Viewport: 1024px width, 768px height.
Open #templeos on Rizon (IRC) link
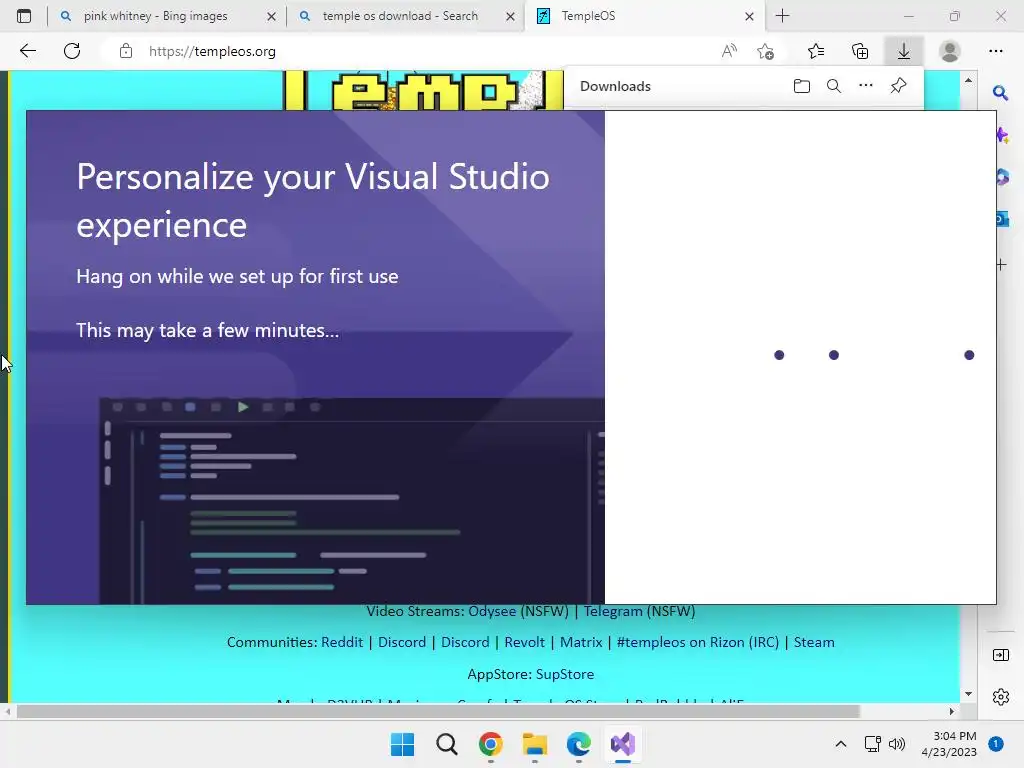click(697, 642)
